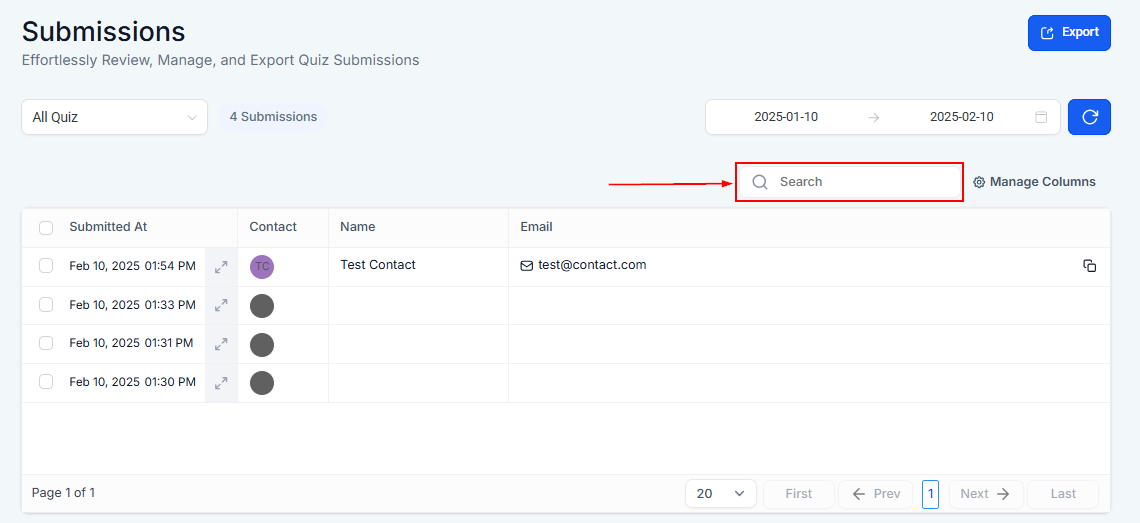
Task: Expand the 01:54 PM submission details
Action: pyautogui.click(x=221, y=267)
